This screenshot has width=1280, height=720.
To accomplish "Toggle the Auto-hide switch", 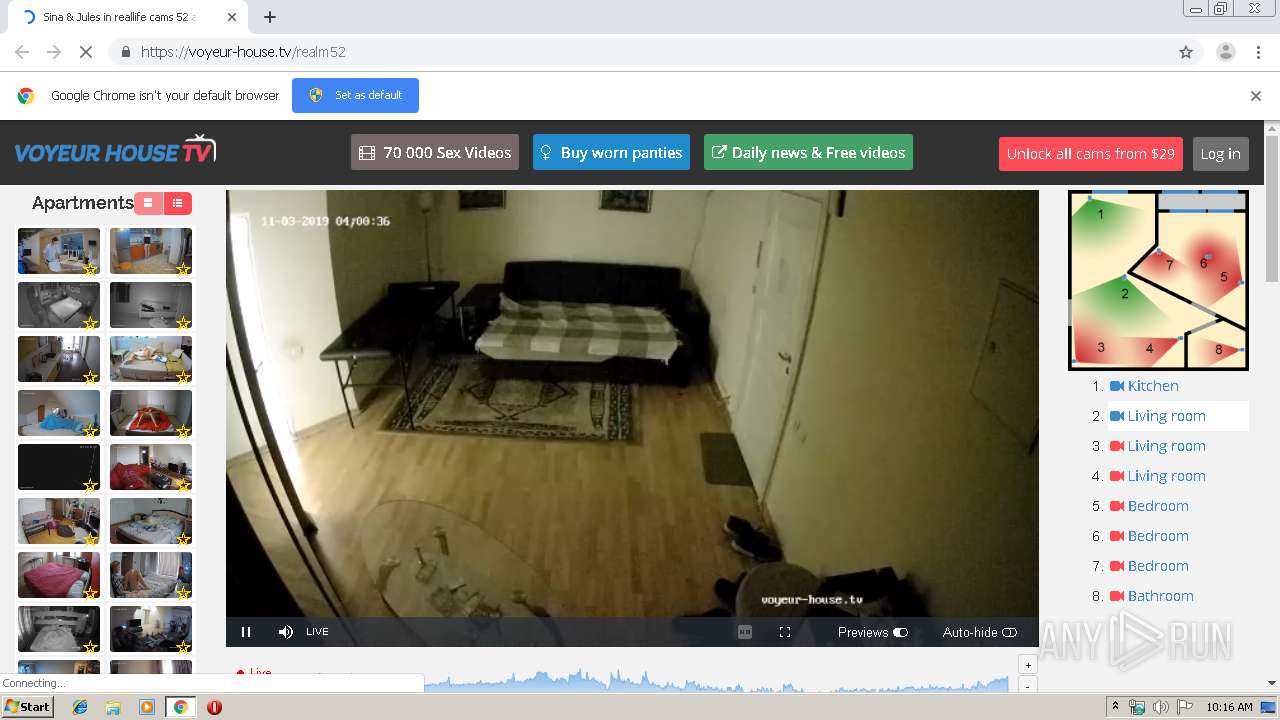I will [x=1009, y=632].
